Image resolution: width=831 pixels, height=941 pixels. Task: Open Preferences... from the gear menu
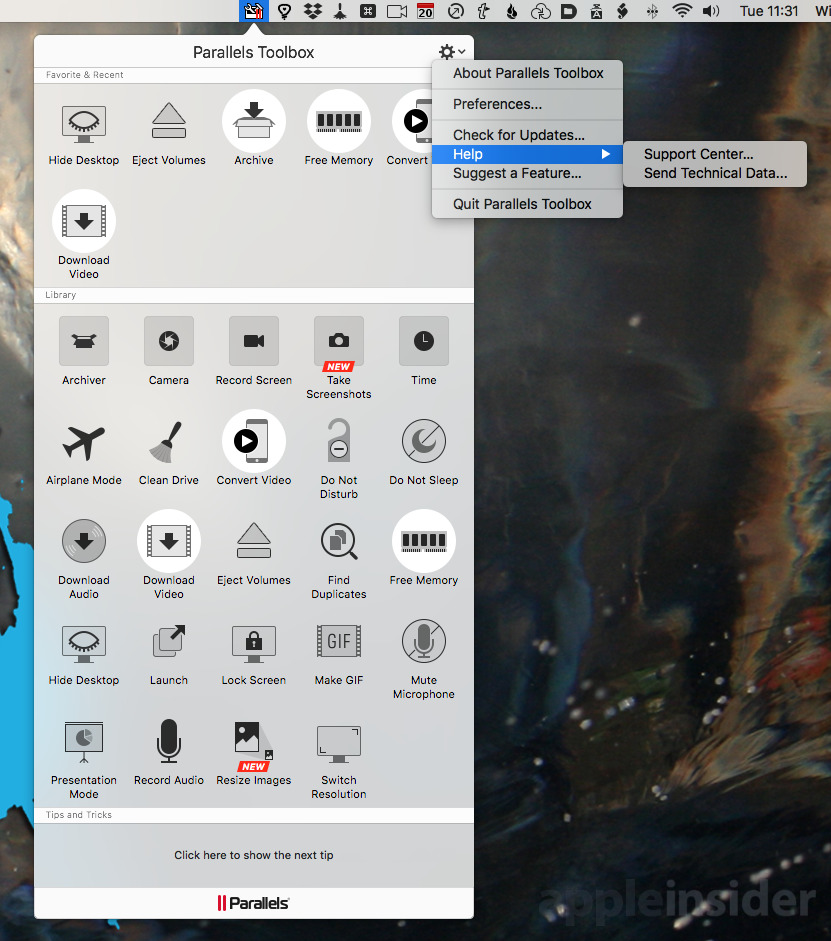(x=527, y=104)
